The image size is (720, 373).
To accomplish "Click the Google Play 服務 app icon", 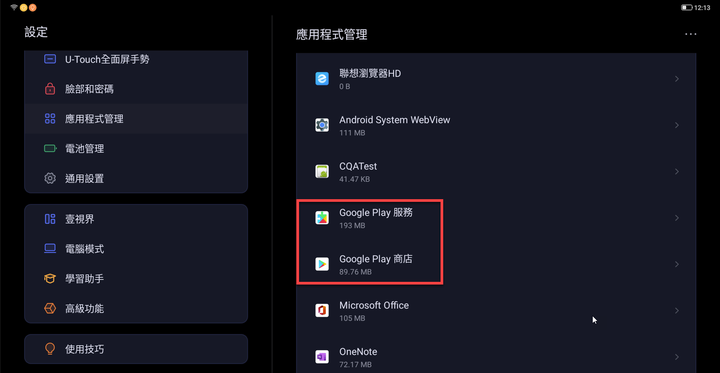I will pyautogui.click(x=322, y=218).
